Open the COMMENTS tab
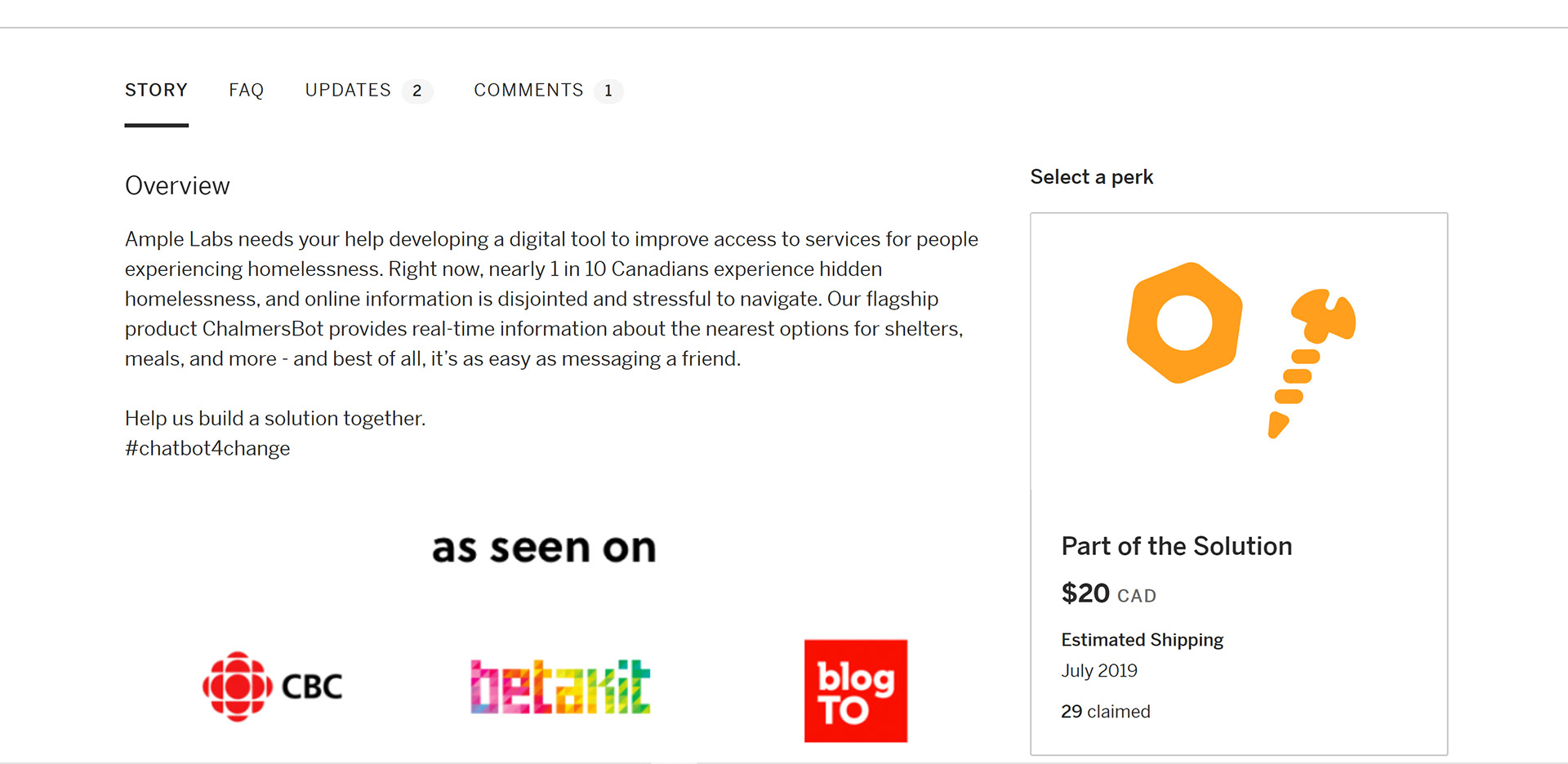This screenshot has width=1568, height=764. click(x=528, y=90)
